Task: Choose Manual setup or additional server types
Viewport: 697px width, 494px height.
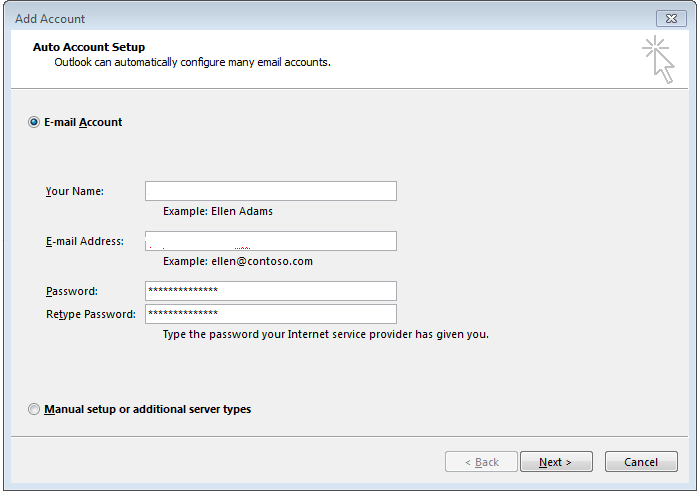Action: 35,409
